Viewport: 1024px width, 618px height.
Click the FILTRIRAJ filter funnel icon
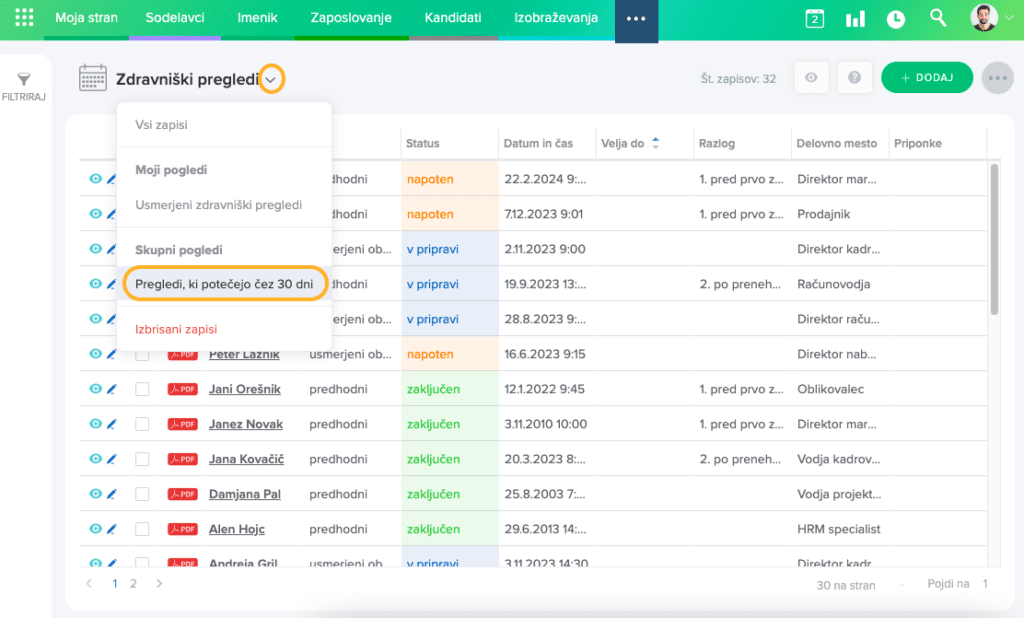pos(25,80)
